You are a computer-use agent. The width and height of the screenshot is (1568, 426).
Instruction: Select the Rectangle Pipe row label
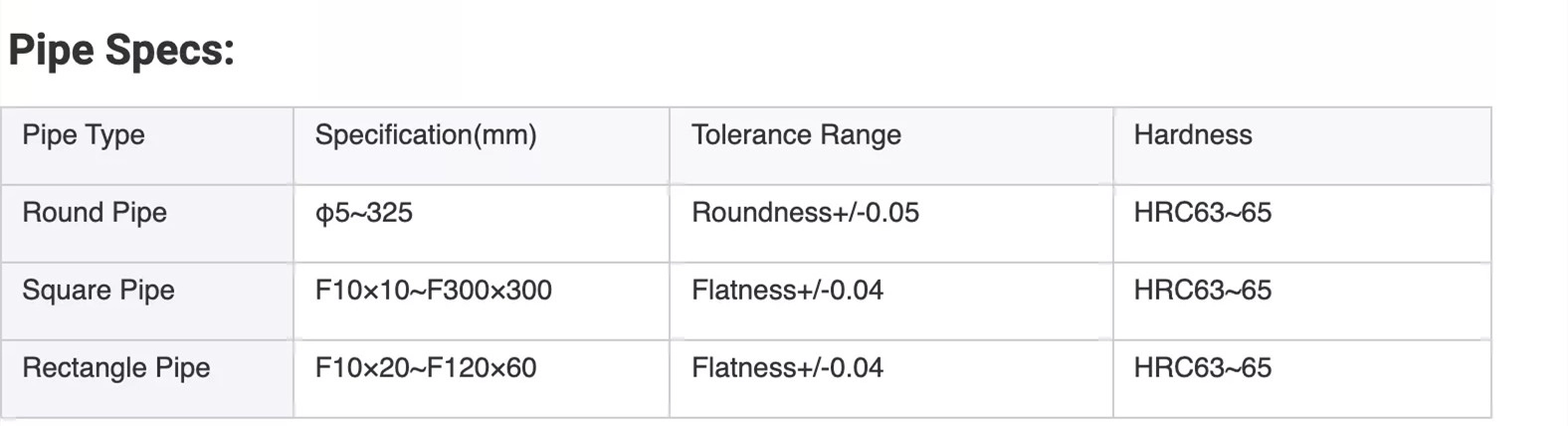(x=116, y=368)
